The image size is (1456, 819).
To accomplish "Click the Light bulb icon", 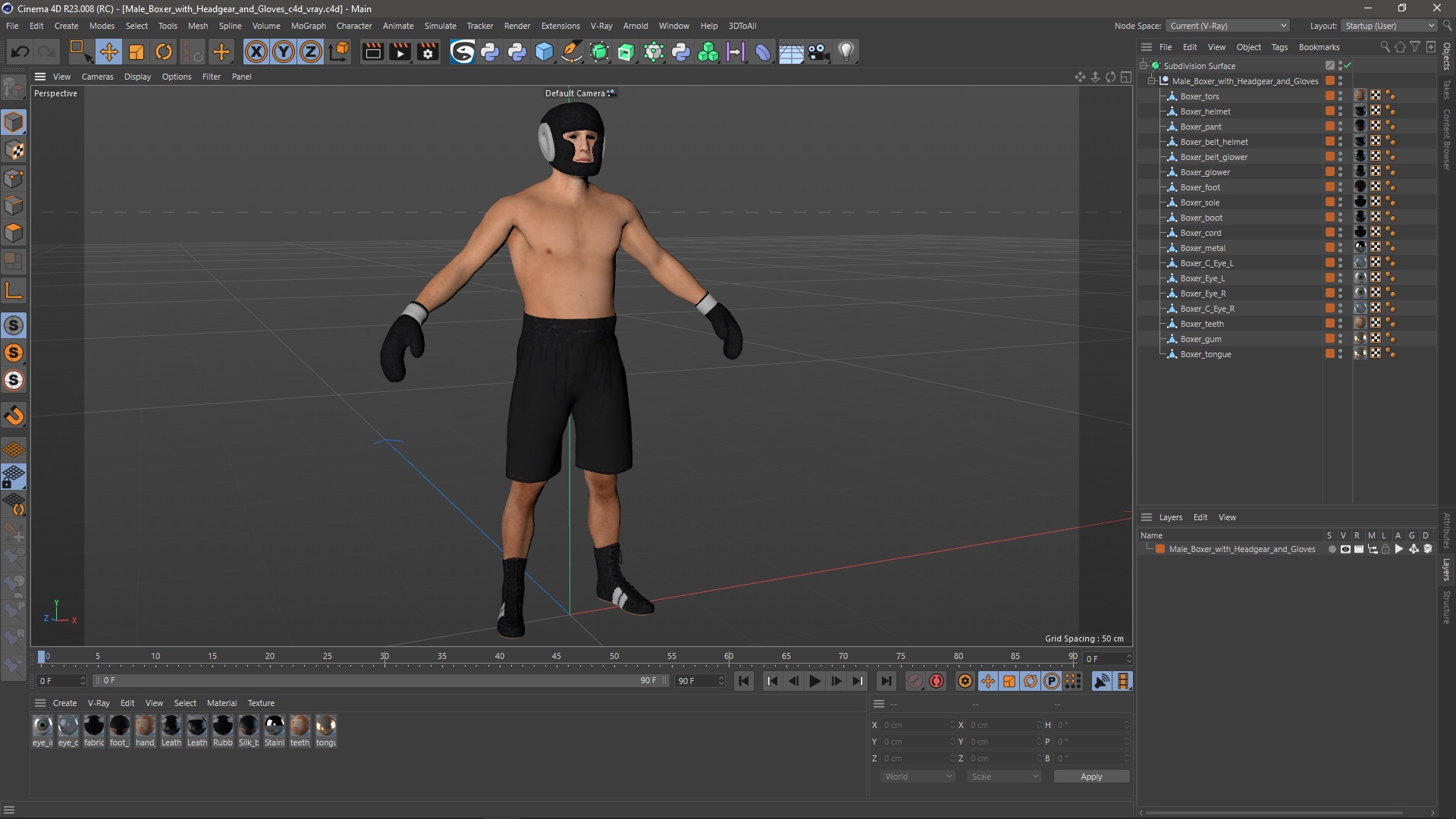I will click(x=846, y=52).
